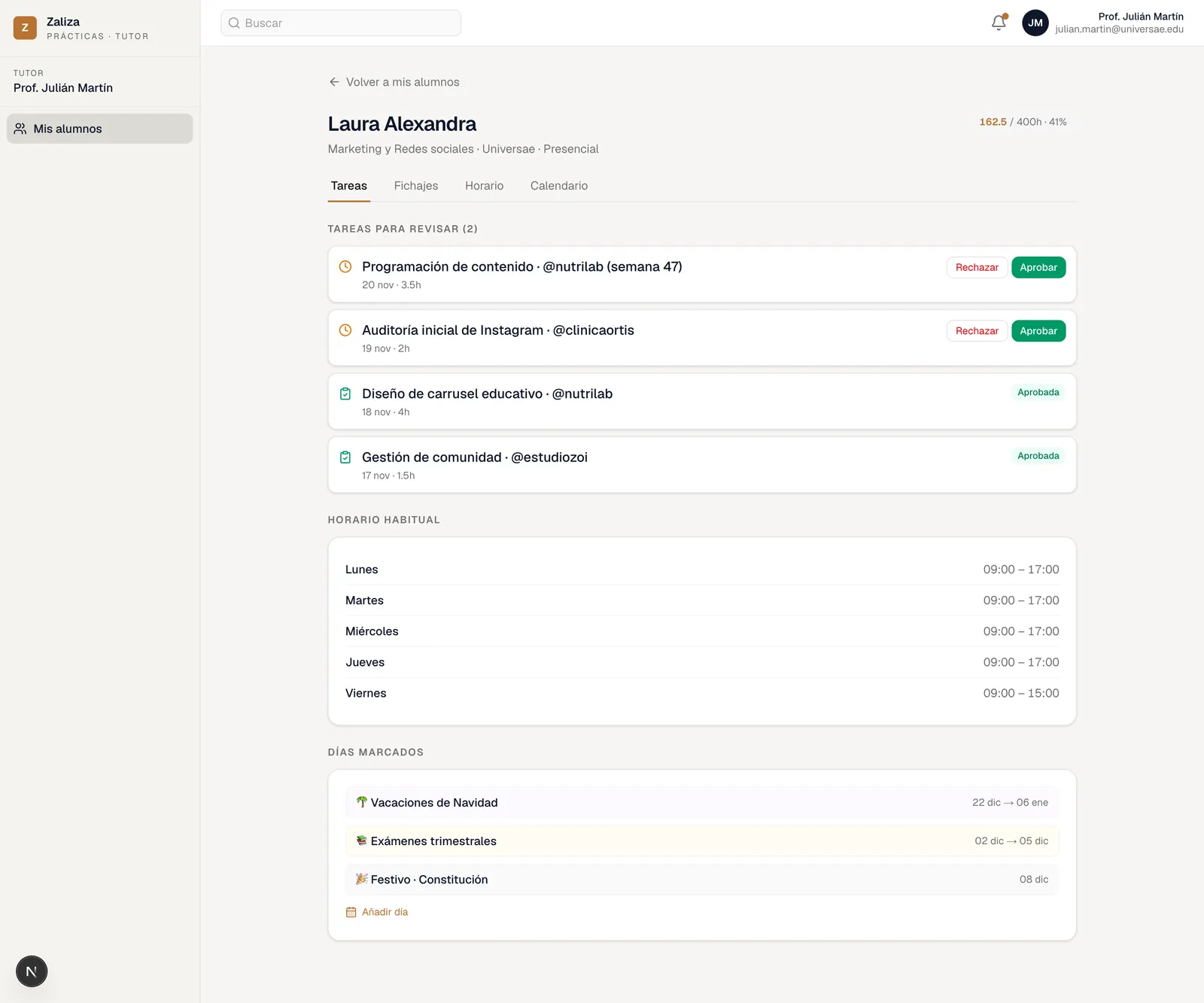
Task: Click the Lunes schedule row
Action: (x=702, y=570)
